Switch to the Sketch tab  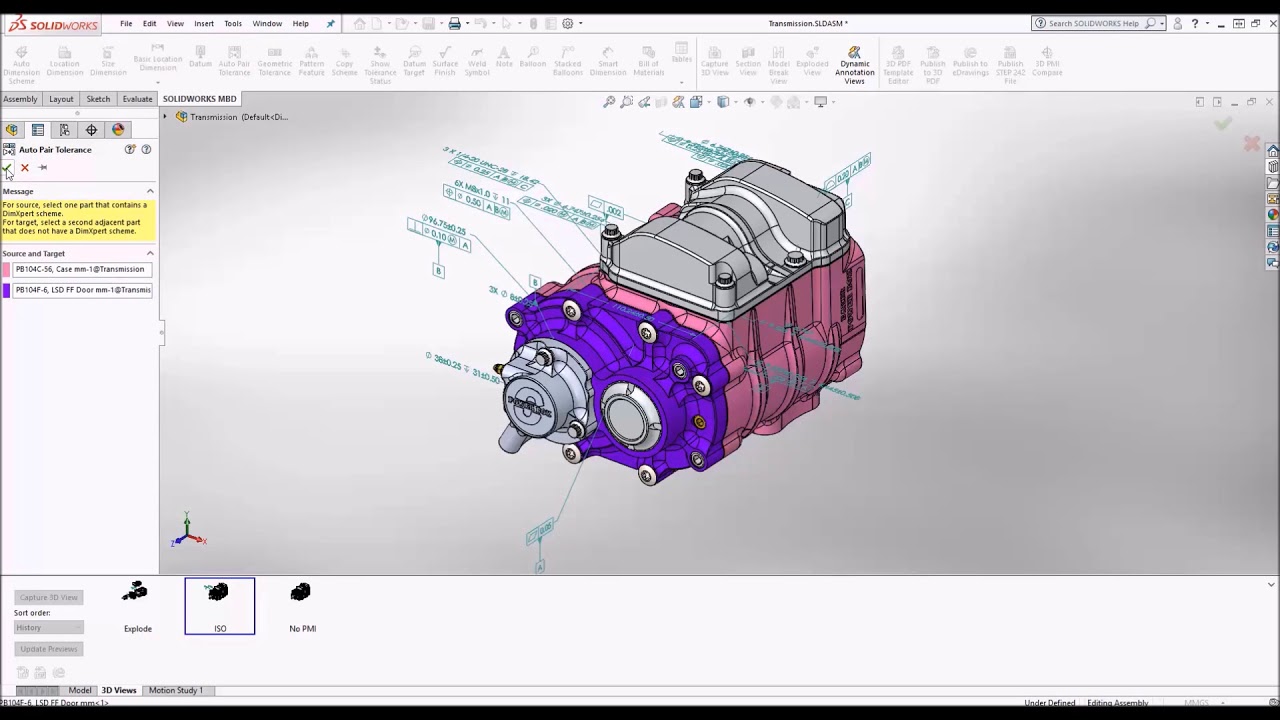click(x=98, y=99)
